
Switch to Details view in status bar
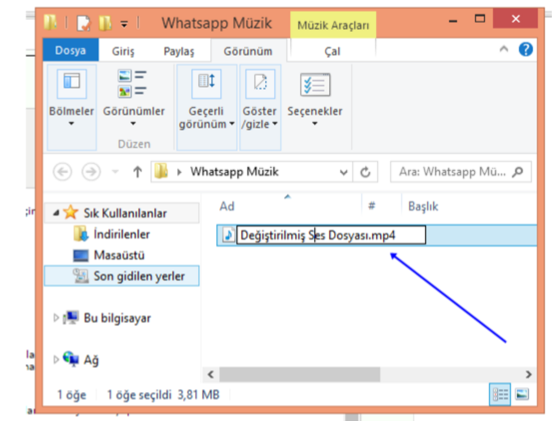(500, 394)
